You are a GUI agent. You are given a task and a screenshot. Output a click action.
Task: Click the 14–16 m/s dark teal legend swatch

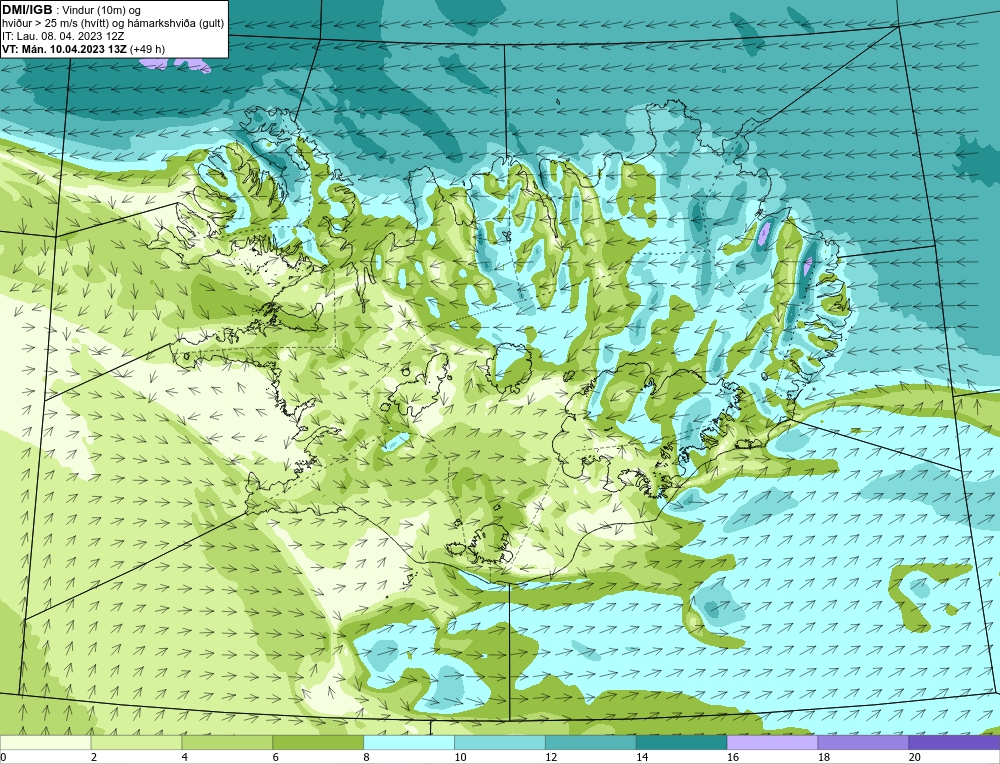point(681,742)
